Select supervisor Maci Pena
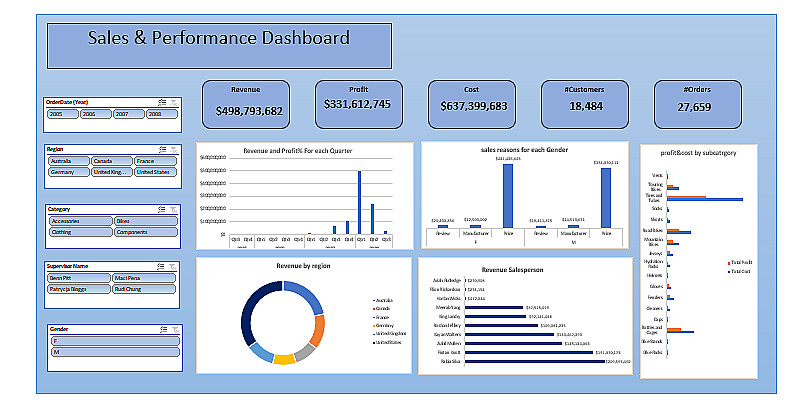 [144, 278]
